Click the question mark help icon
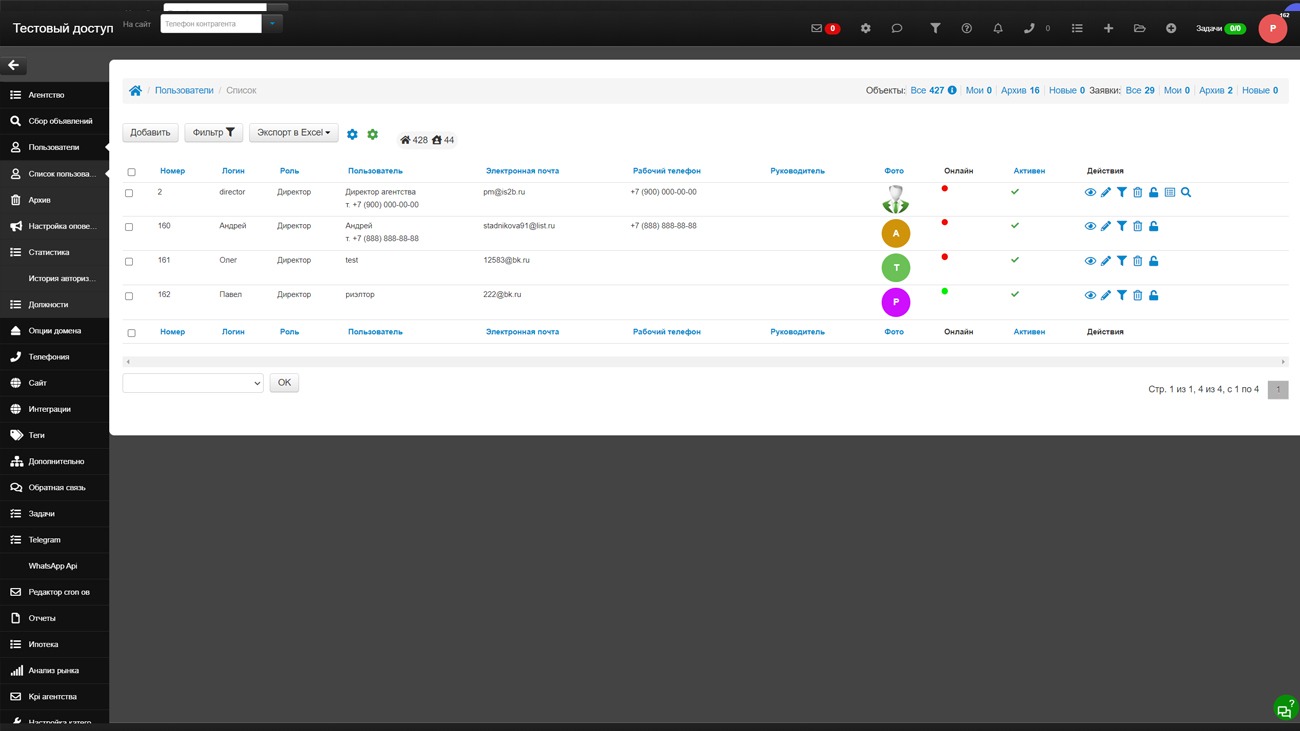 coord(966,29)
